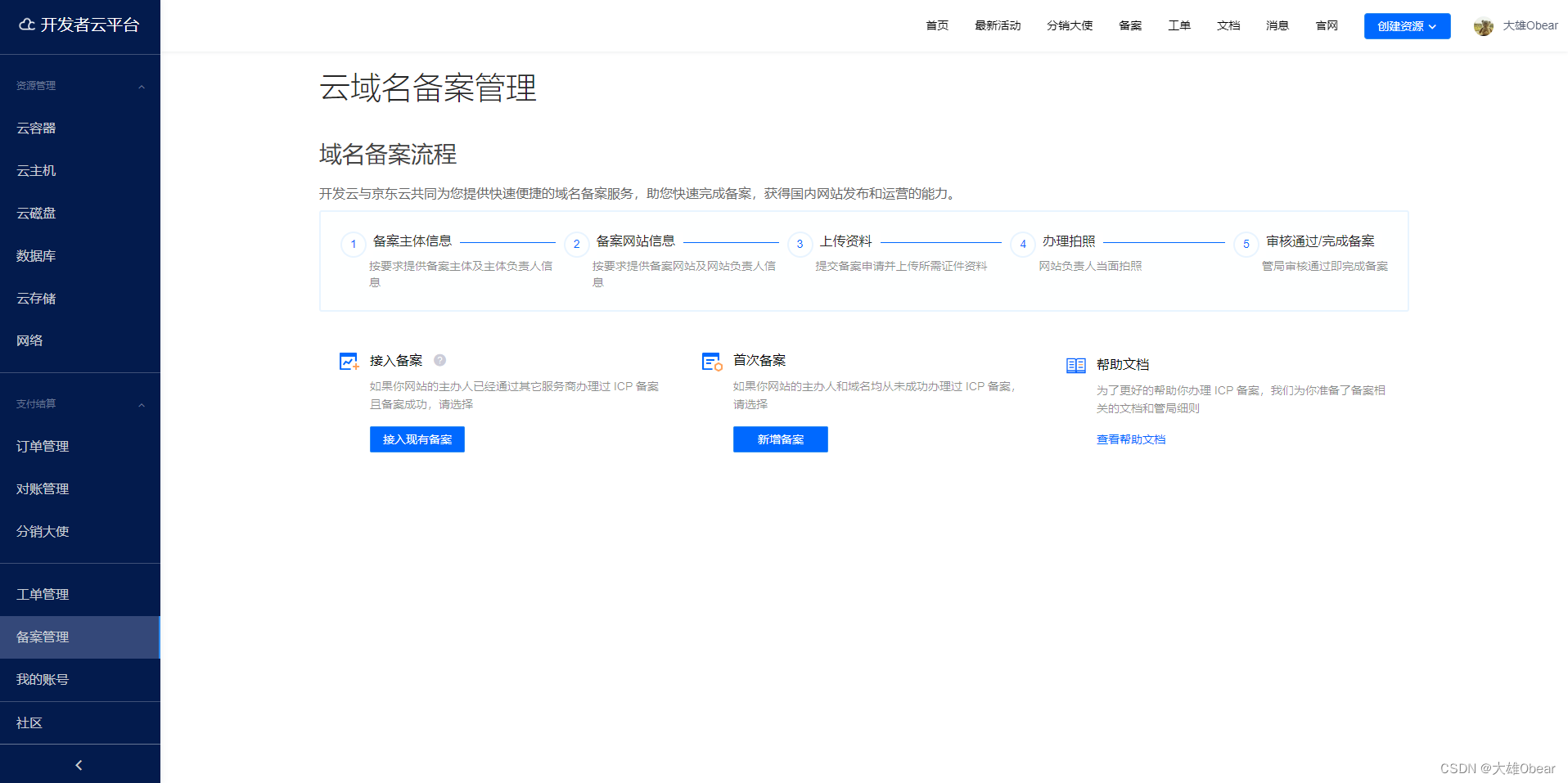Image resolution: width=1568 pixels, height=783 pixels.
Task: Click the 接入备案 chart icon
Action: click(349, 360)
